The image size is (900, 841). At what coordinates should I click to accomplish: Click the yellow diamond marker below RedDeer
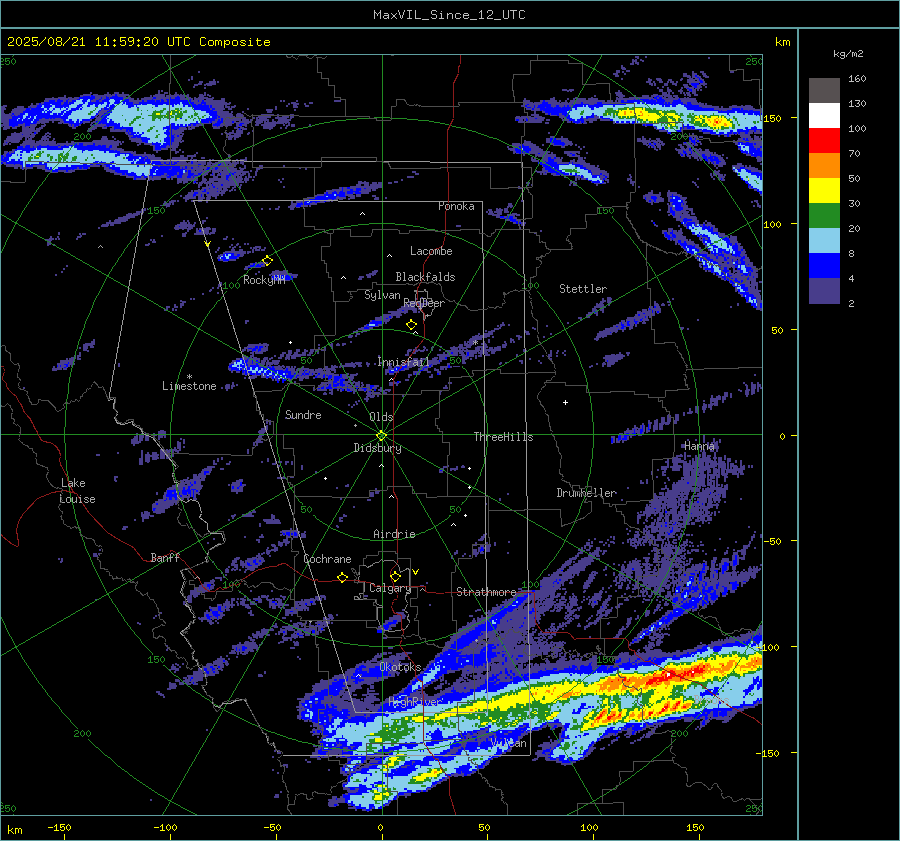[x=412, y=325]
